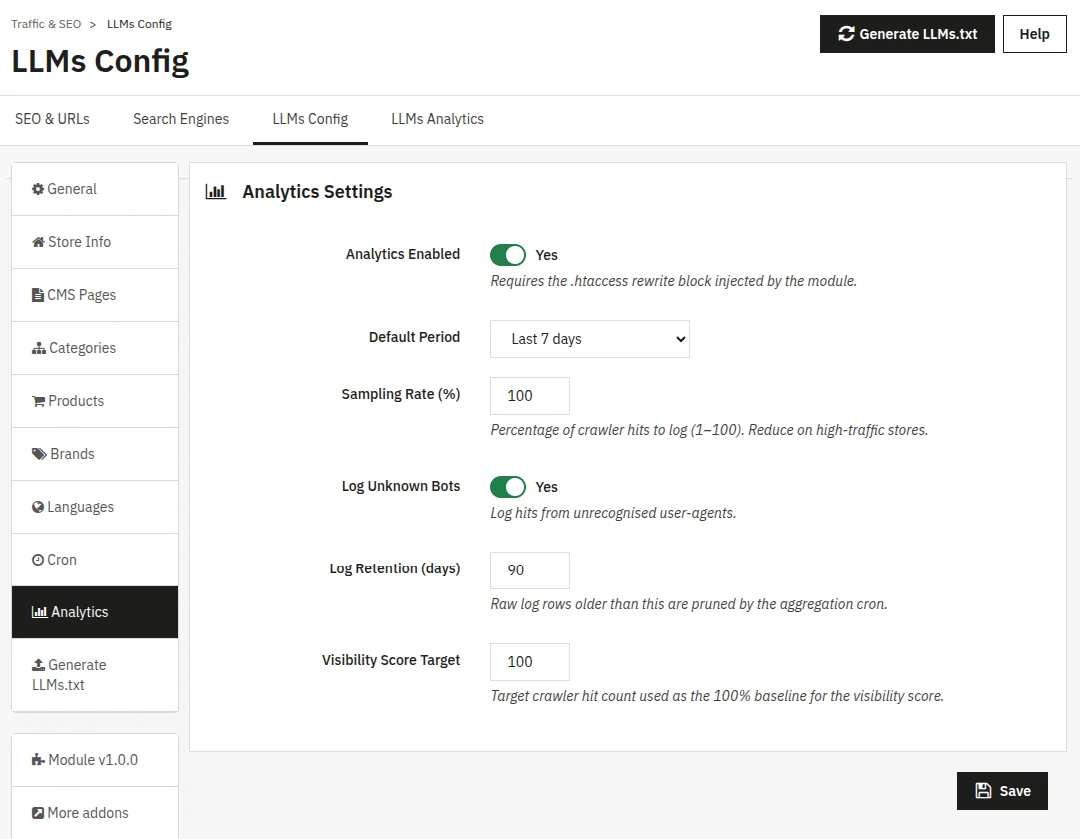Click the sitemap icon beside Categories
Image resolution: width=1080 pixels, height=839 pixels.
point(39,348)
